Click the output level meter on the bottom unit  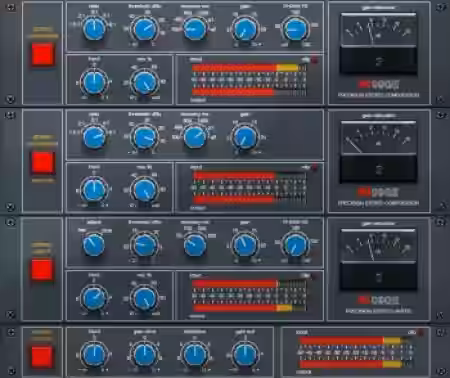(355, 364)
